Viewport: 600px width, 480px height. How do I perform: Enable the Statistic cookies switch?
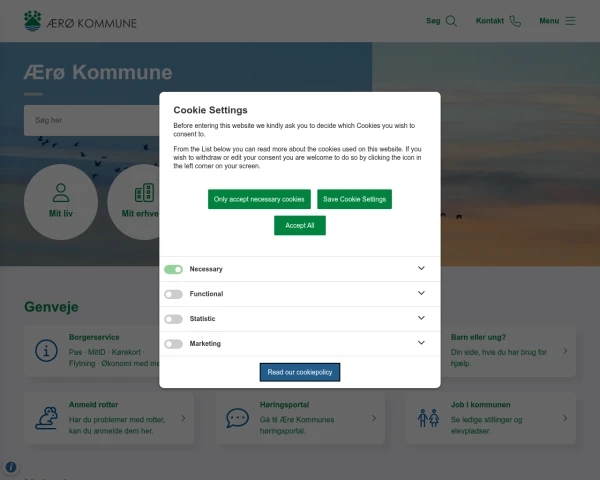coord(173,319)
